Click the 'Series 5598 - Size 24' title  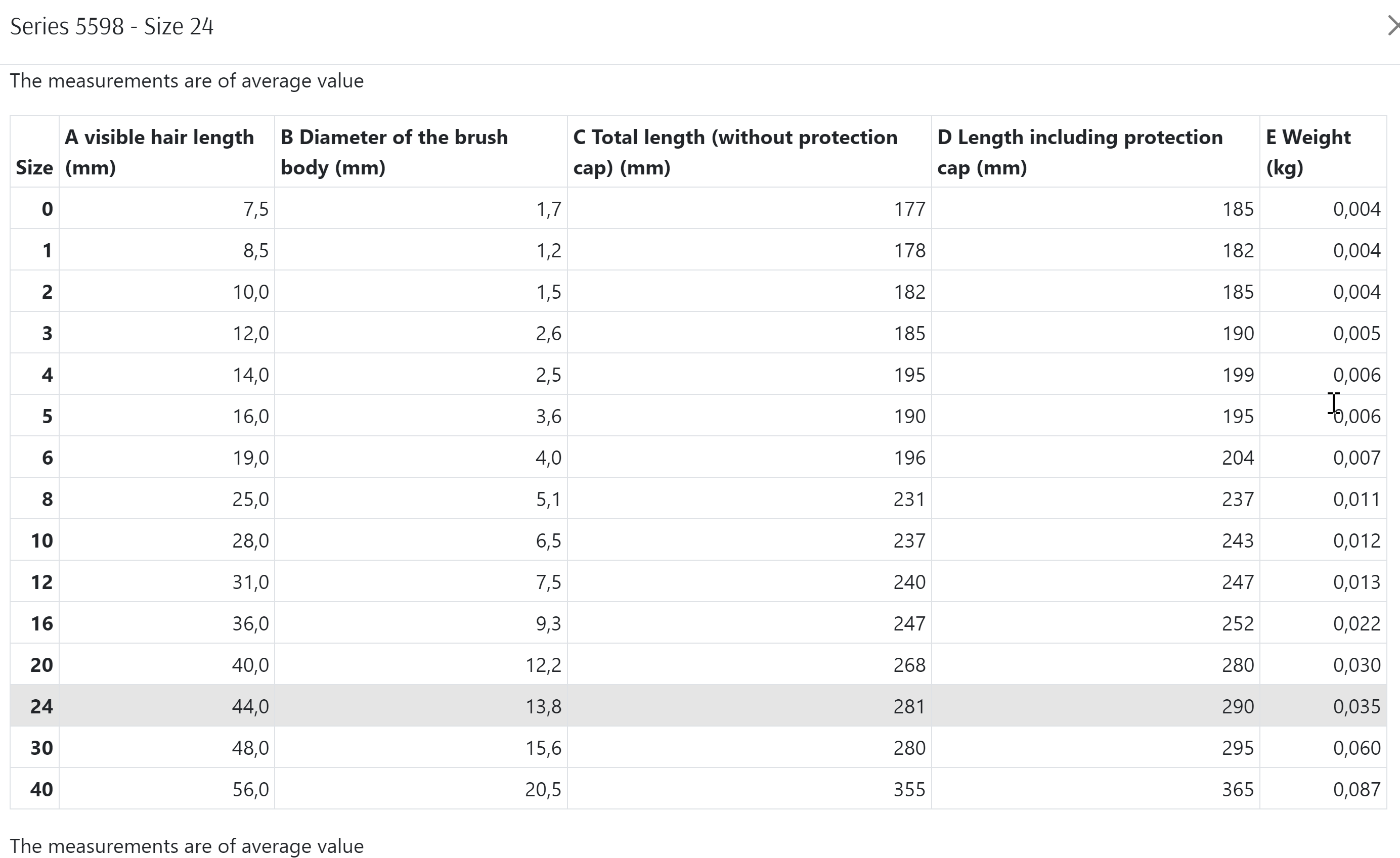[112, 27]
